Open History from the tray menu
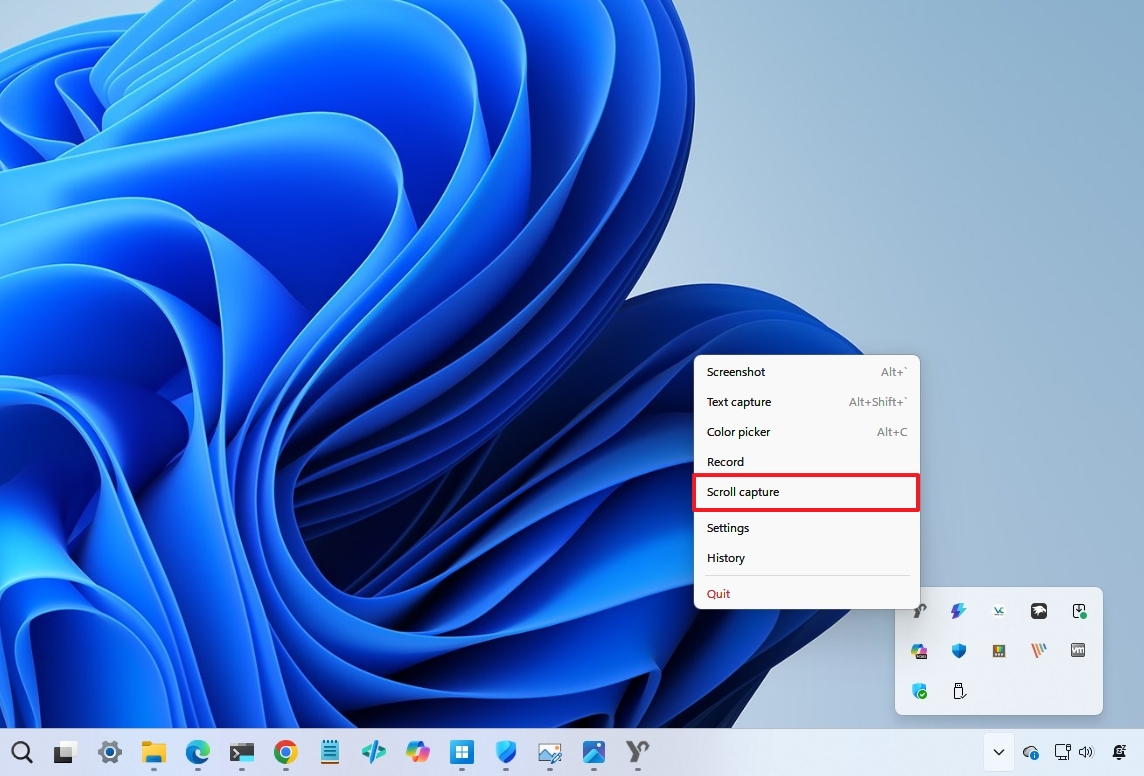The image size is (1144, 776). [x=726, y=558]
